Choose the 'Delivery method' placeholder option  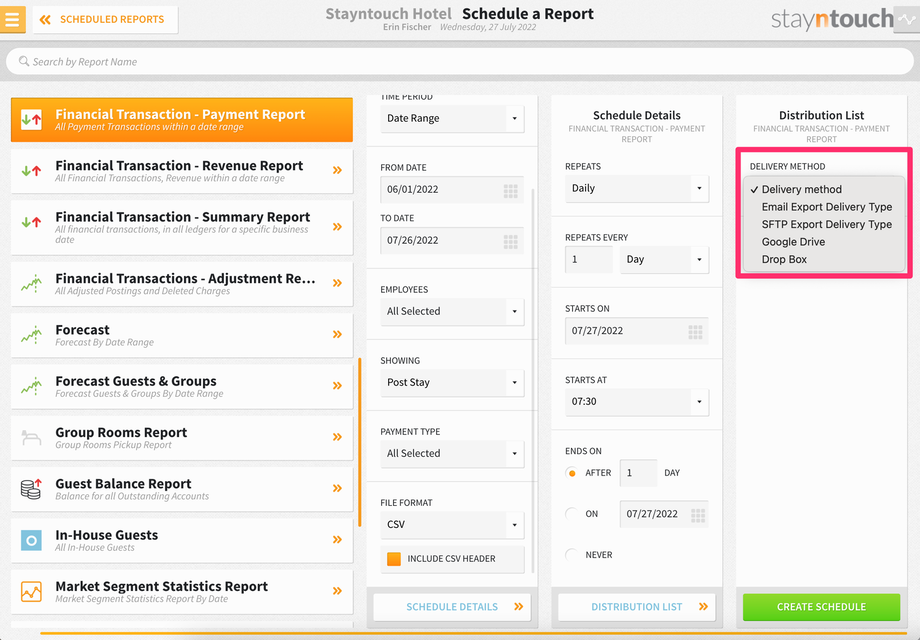824,189
